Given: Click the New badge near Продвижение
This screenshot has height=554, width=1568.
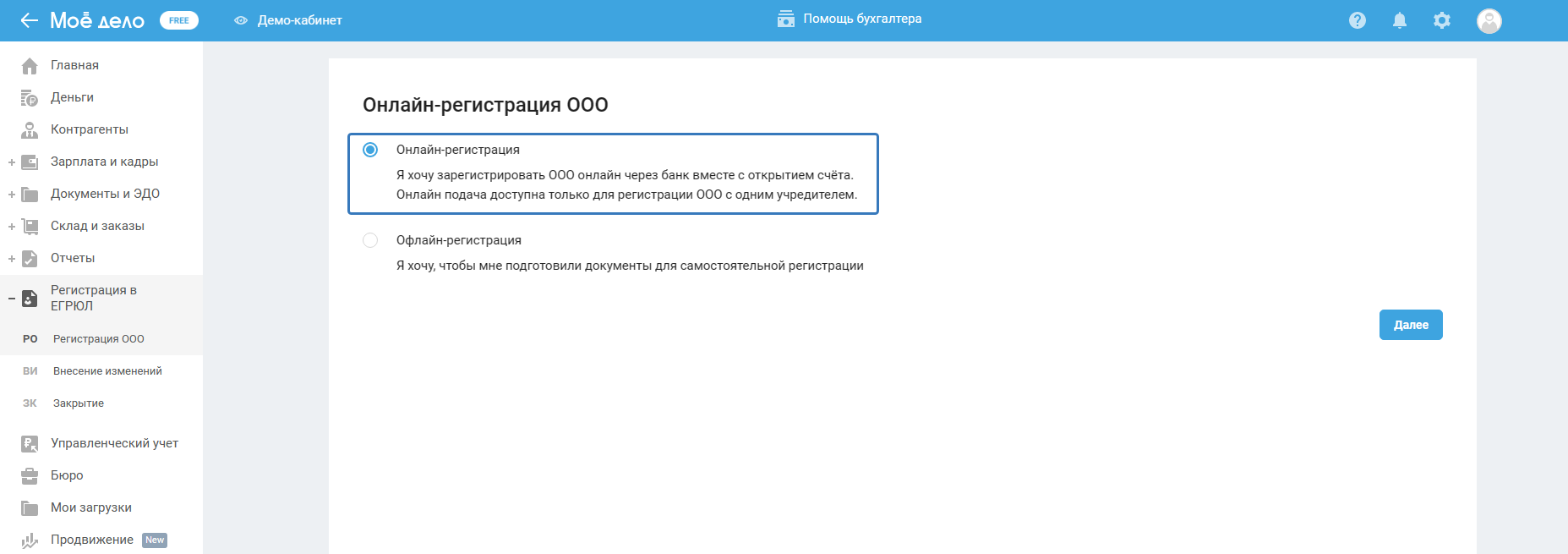Looking at the screenshot, I should [155, 540].
